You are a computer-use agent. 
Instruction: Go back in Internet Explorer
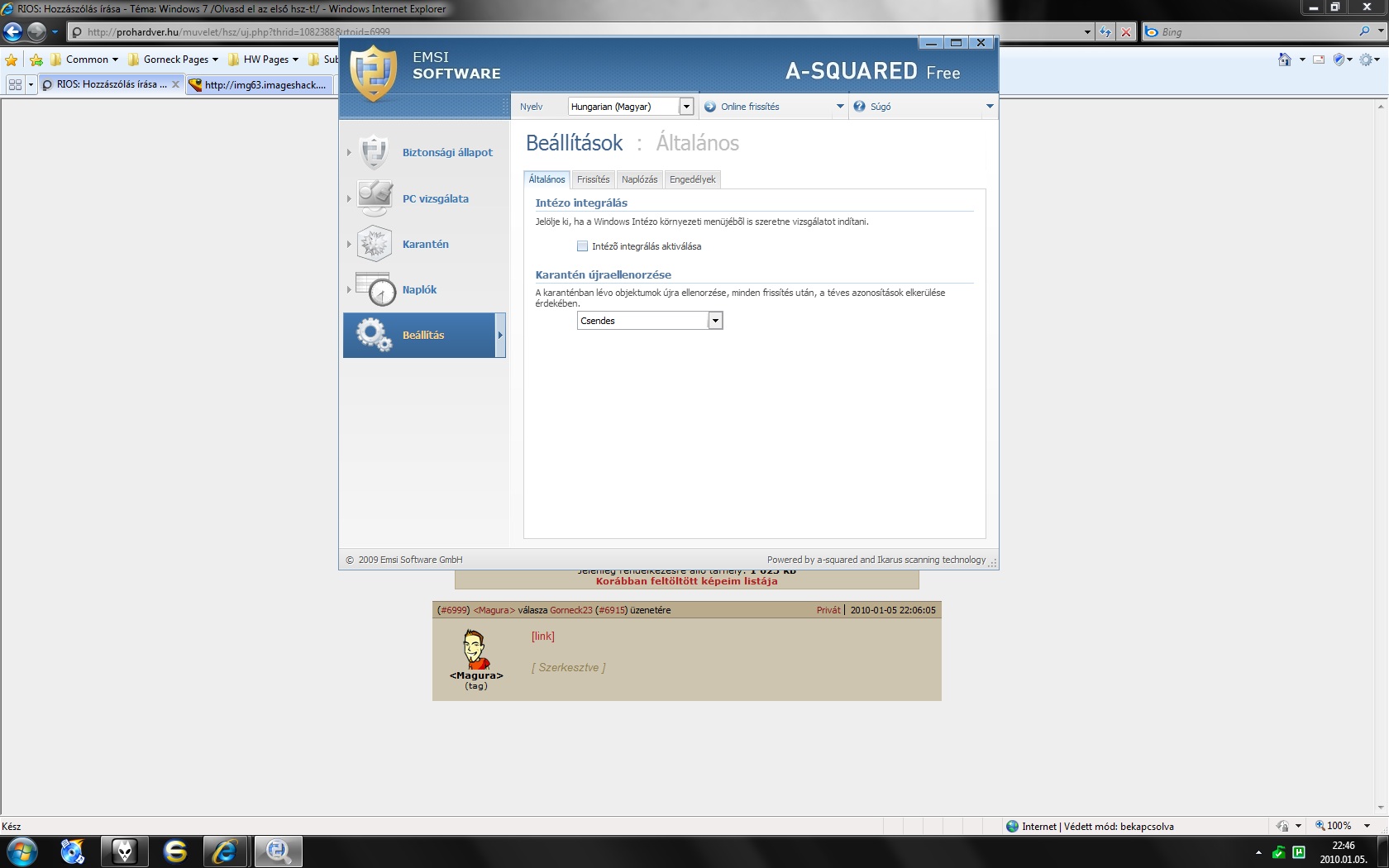tap(12, 32)
